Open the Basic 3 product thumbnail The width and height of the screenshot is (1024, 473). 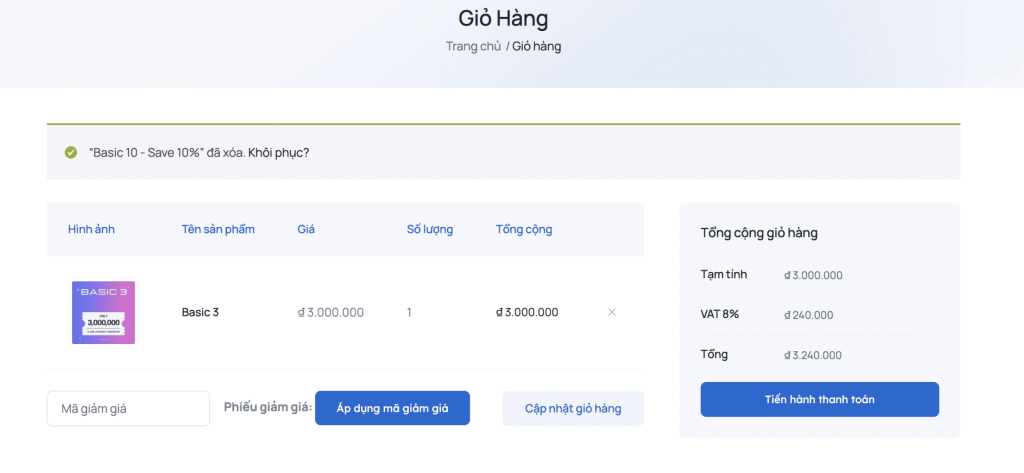(x=103, y=312)
